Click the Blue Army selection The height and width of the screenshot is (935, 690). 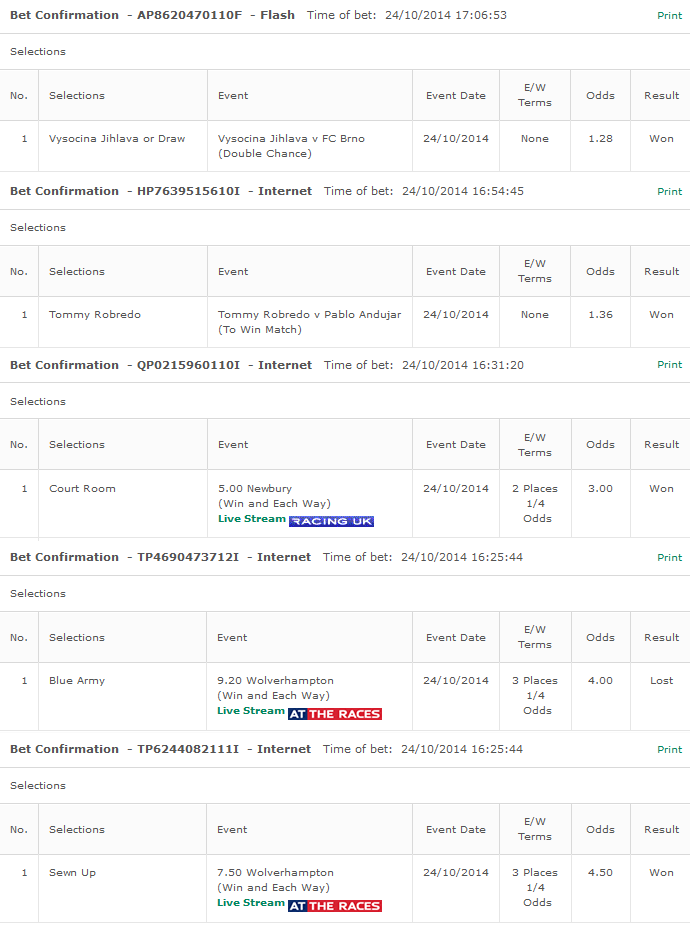pyautogui.click(x=77, y=680)
